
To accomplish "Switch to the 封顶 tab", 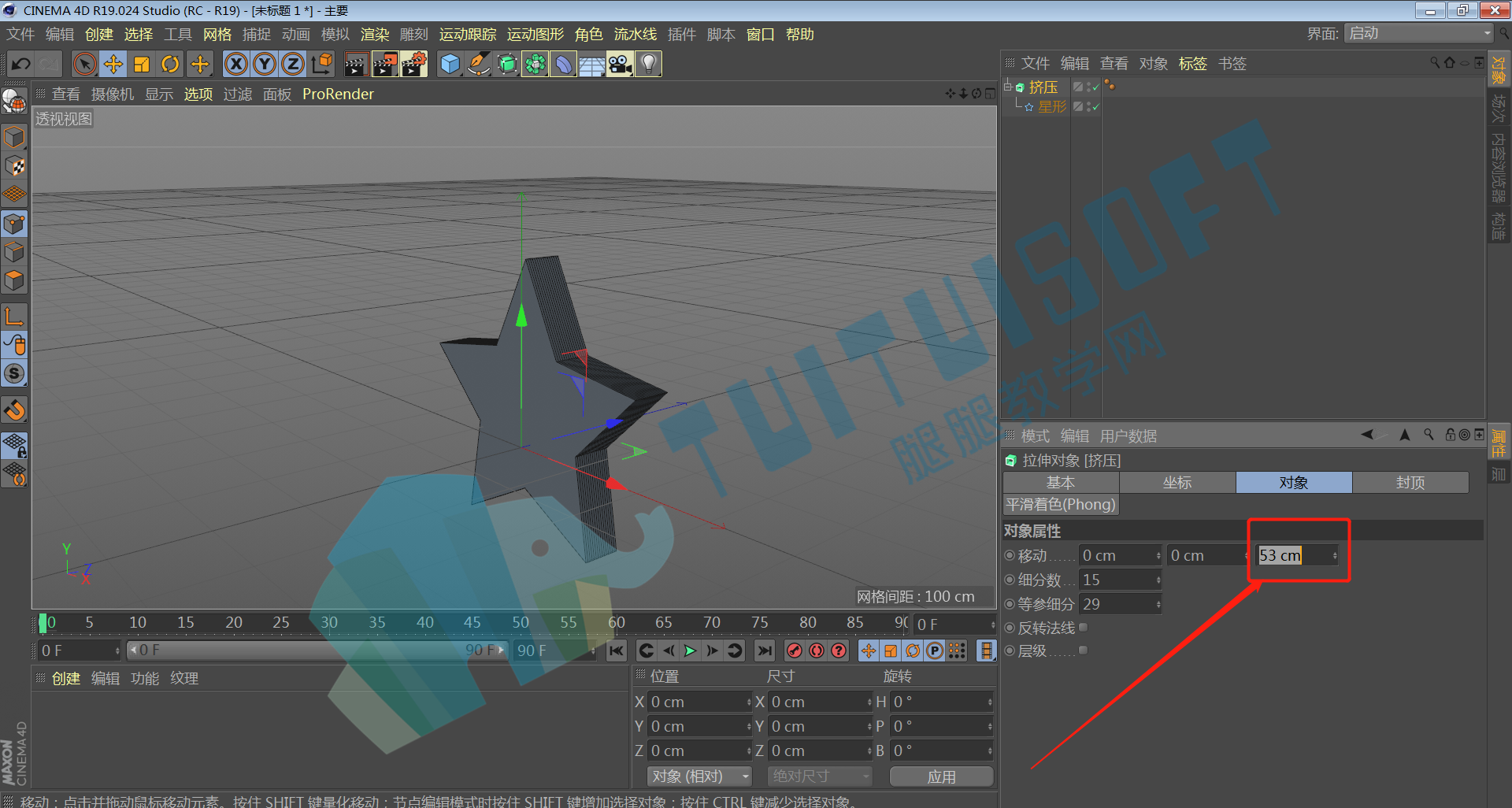I will coord(1410,482).
